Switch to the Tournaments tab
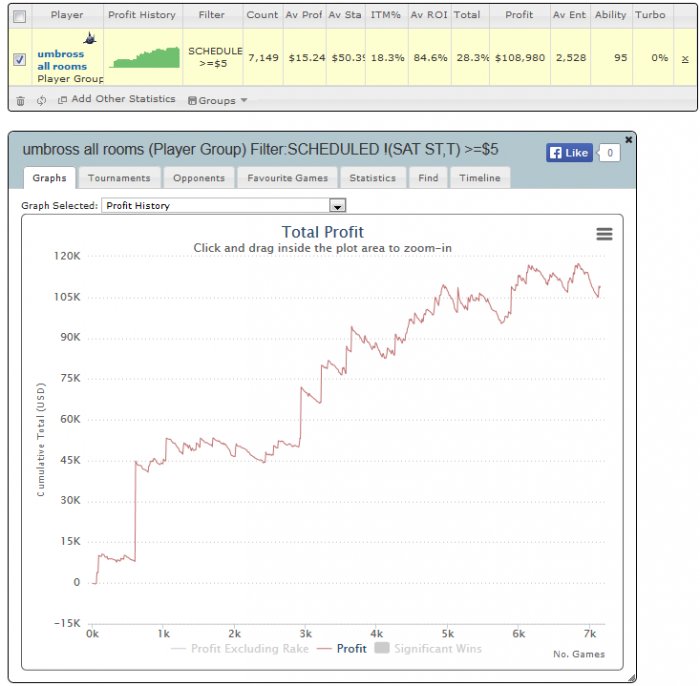Viewport: 700px width, 686px height. click(119, 178)
